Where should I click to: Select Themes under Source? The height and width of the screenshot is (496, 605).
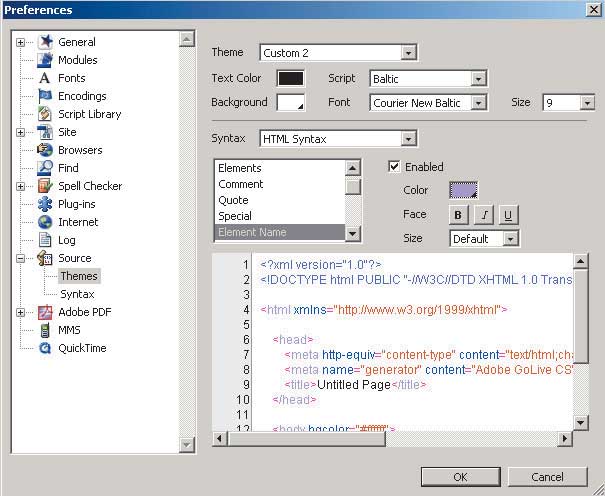(79, 276)
